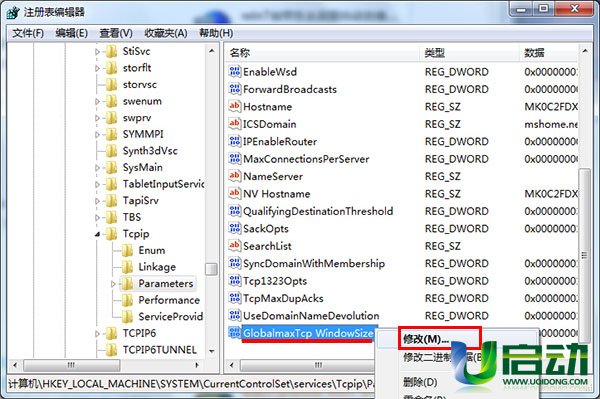Click the swenum folder icon

pyautogui.click(x=111, y=101)
